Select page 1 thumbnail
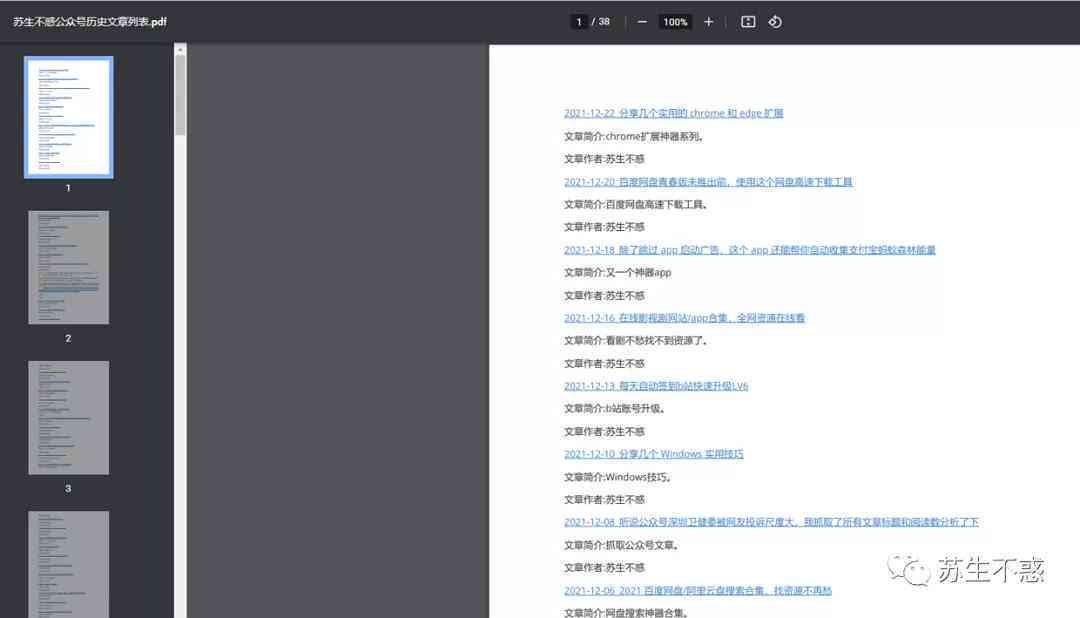 coord(68,117)
